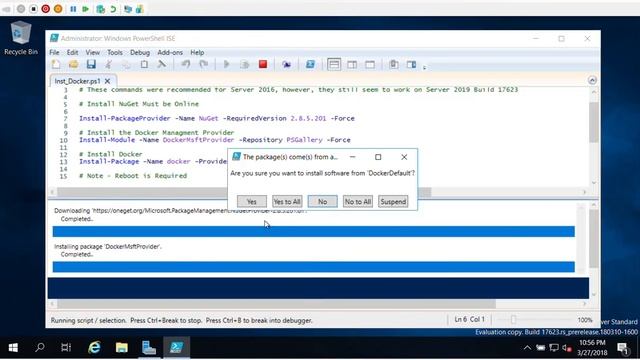Click the Copy toolbar icon
This screenshot has width=640, height=360.
(126, 64)
